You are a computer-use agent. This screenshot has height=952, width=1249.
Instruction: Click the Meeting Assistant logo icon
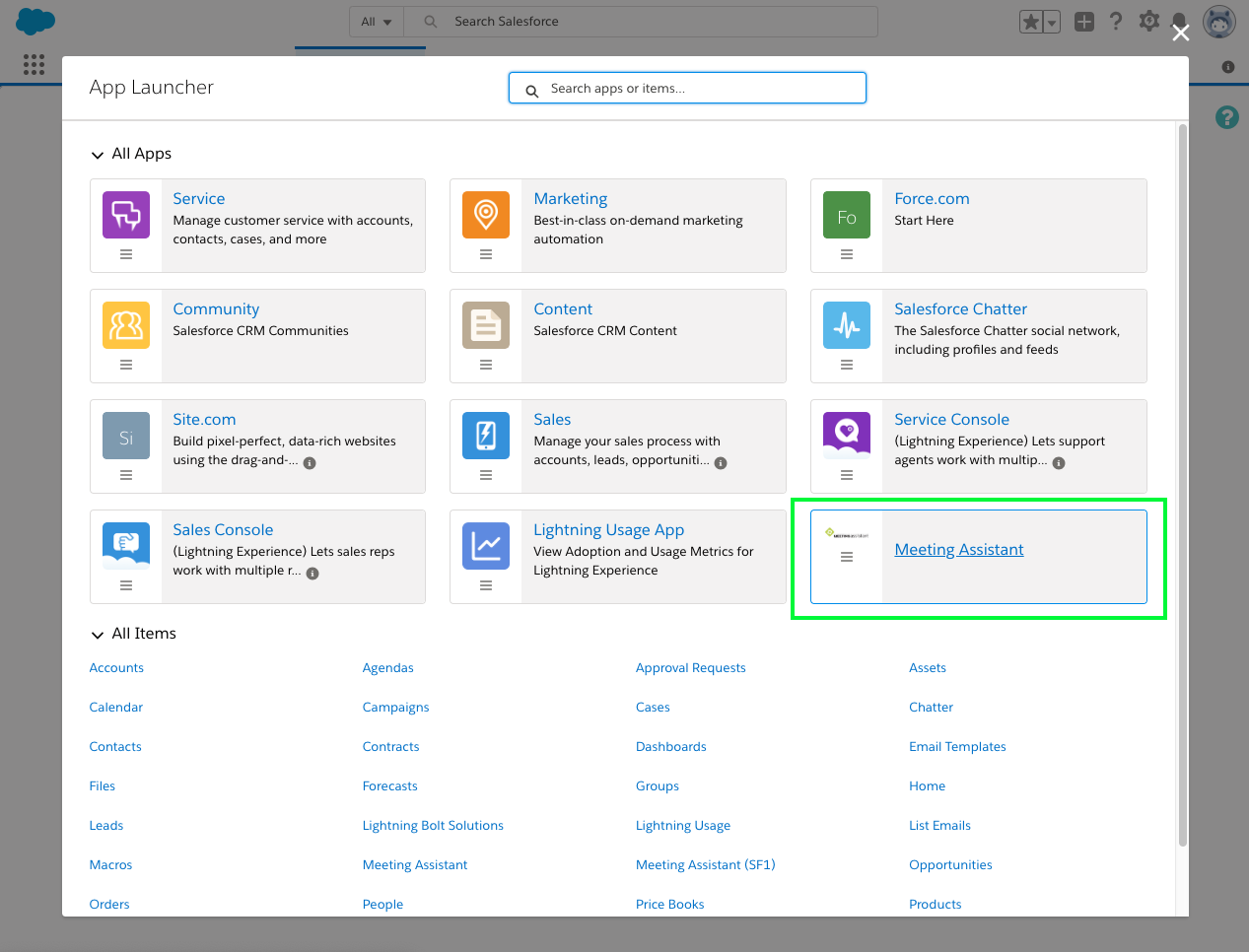click(847, 534)
